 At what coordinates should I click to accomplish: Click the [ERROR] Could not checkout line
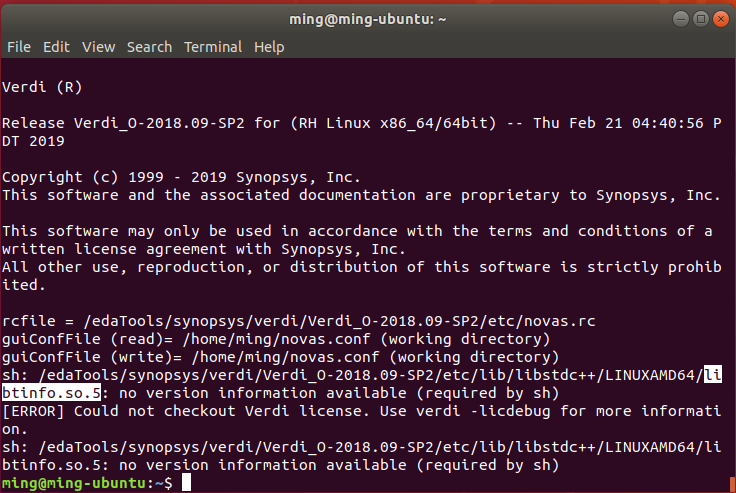click(x=361, y=411)
